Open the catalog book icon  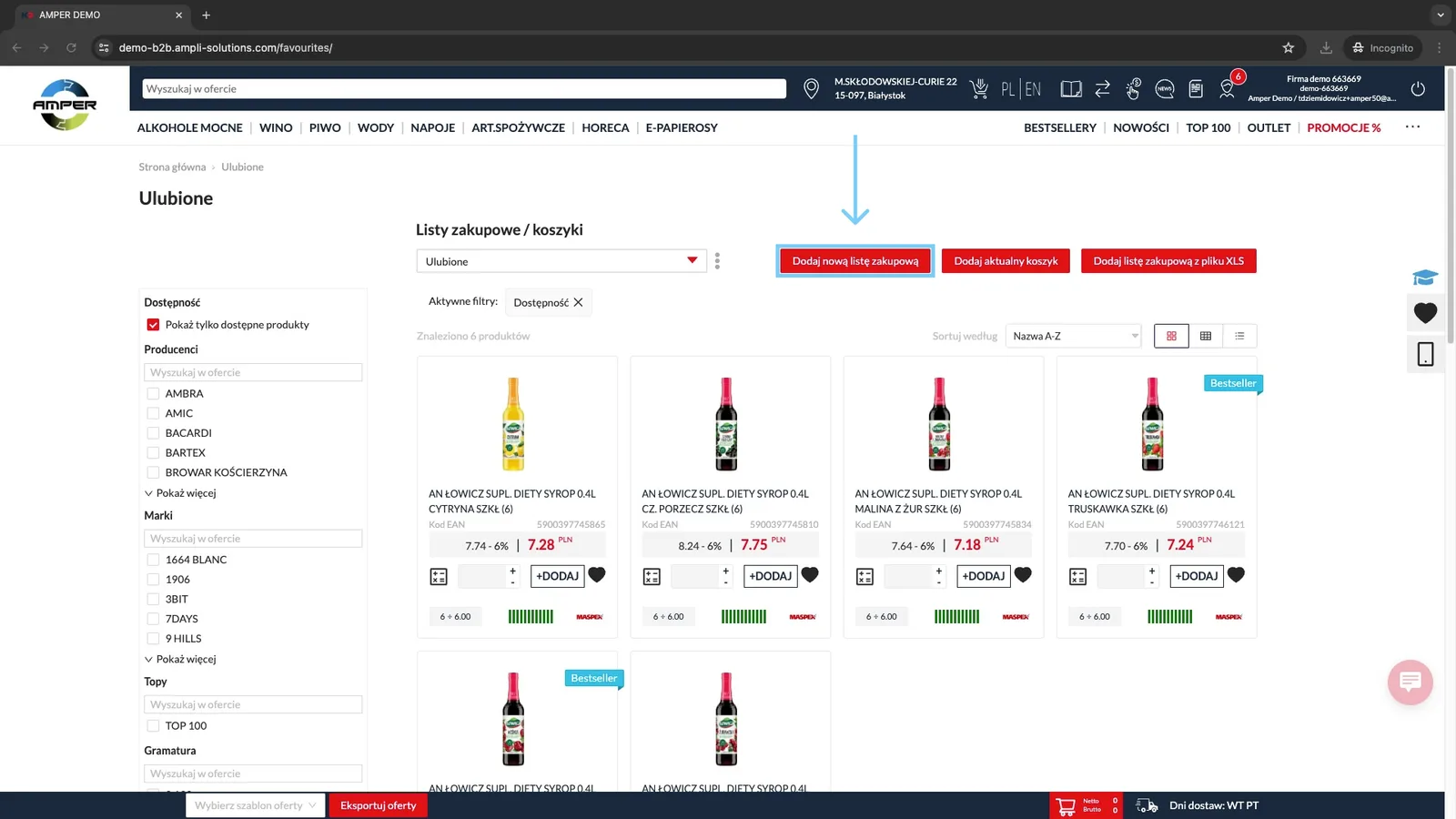pos(1071,89)
